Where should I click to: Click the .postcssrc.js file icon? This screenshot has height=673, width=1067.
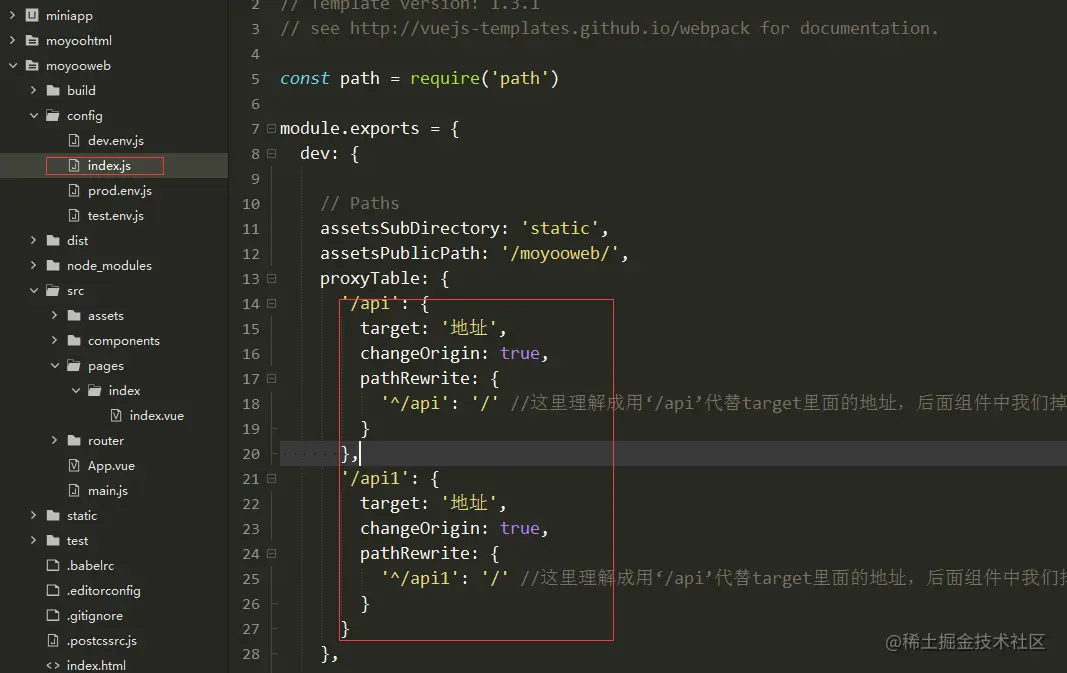(x=53, y=640)
